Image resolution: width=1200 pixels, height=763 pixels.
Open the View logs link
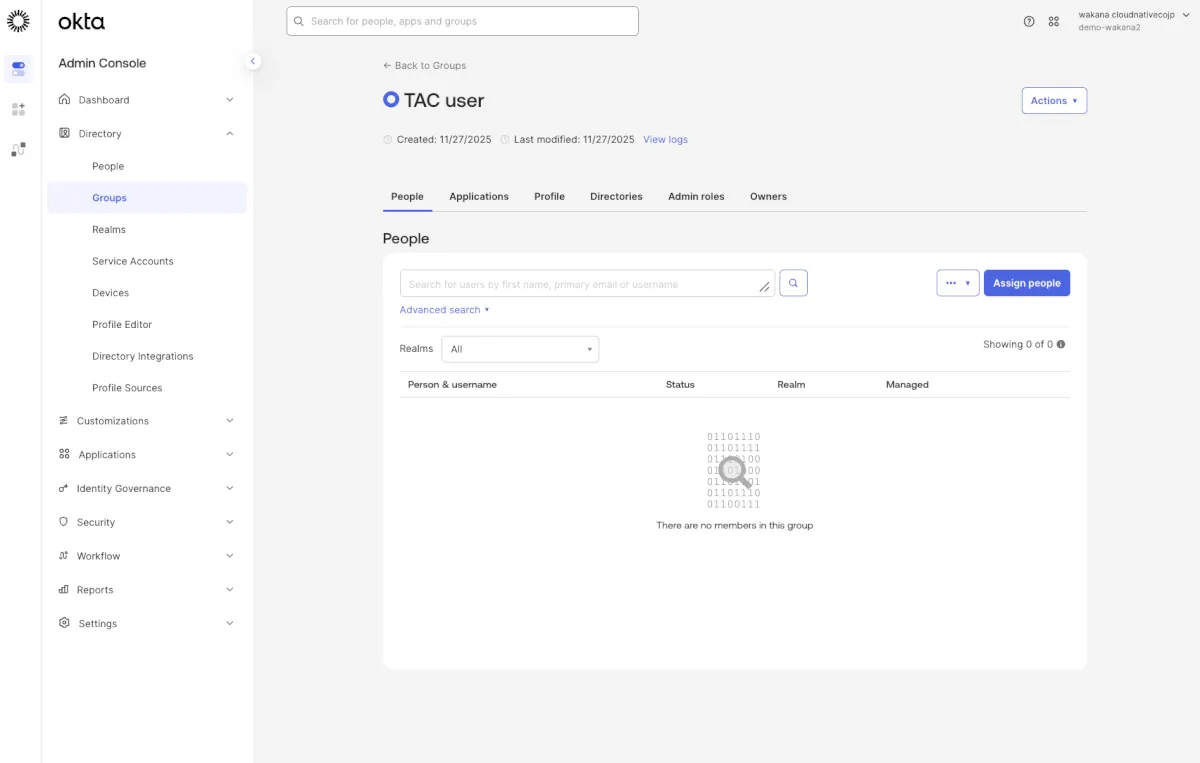pyautogui.click(x=665, y=140)
